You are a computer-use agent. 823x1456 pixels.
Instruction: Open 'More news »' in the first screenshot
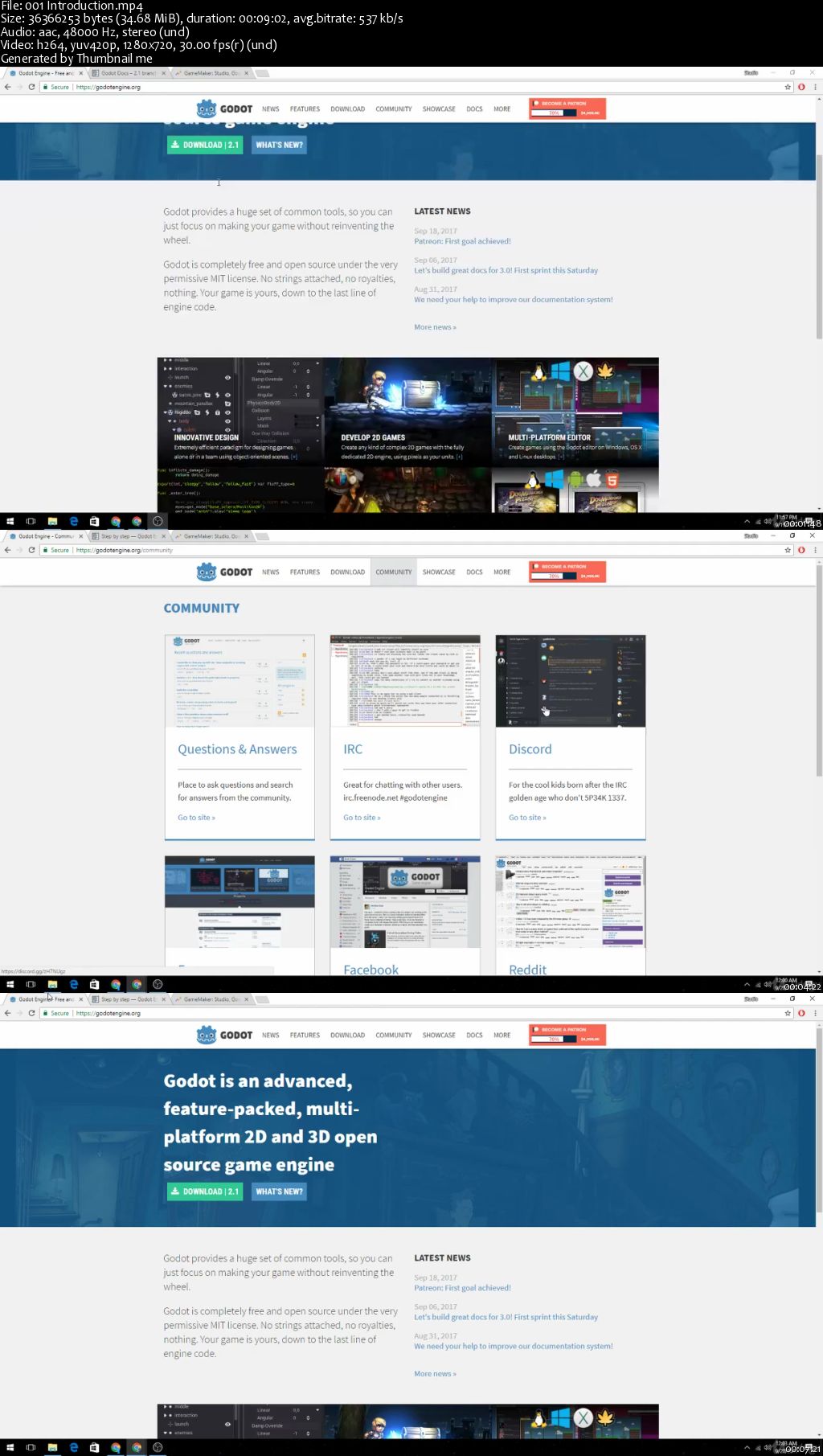(435, 327)
